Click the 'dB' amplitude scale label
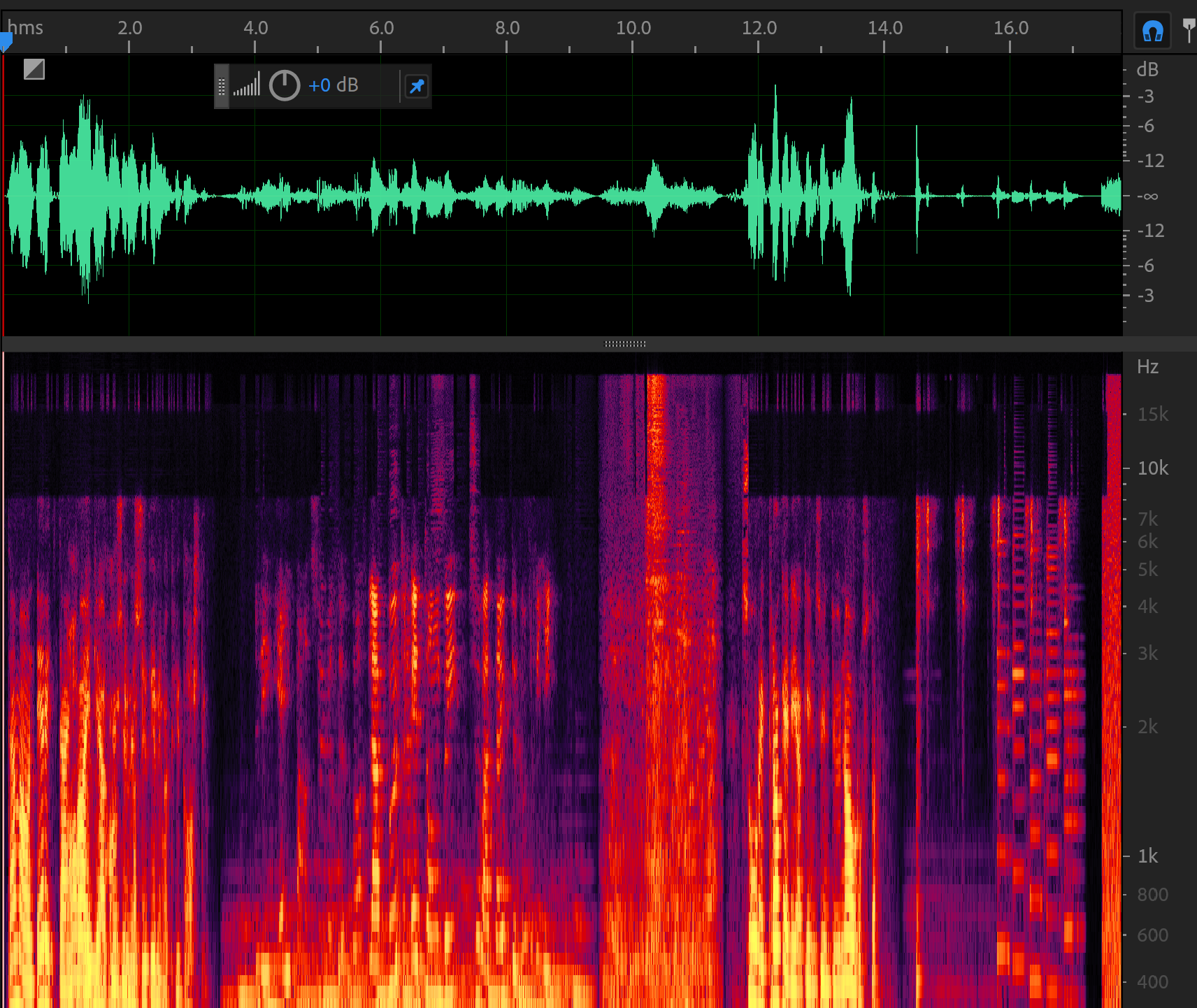The height and width of the screenshot is (1008, 1197). click(1147, 70)
